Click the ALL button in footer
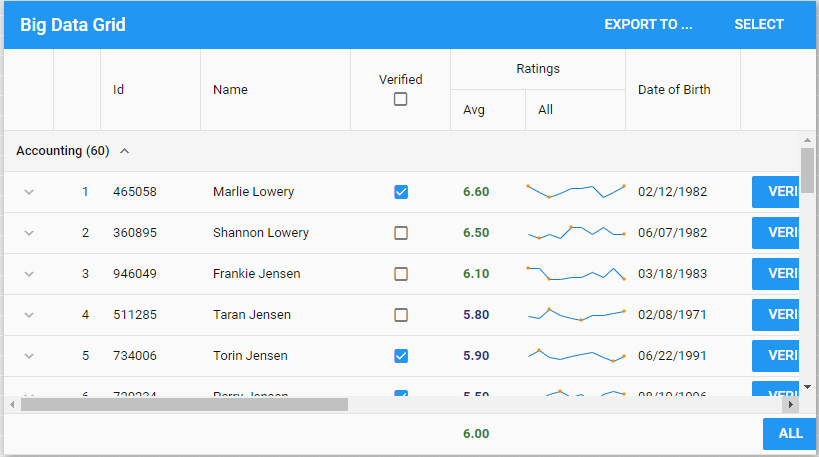 click(789, 434)
